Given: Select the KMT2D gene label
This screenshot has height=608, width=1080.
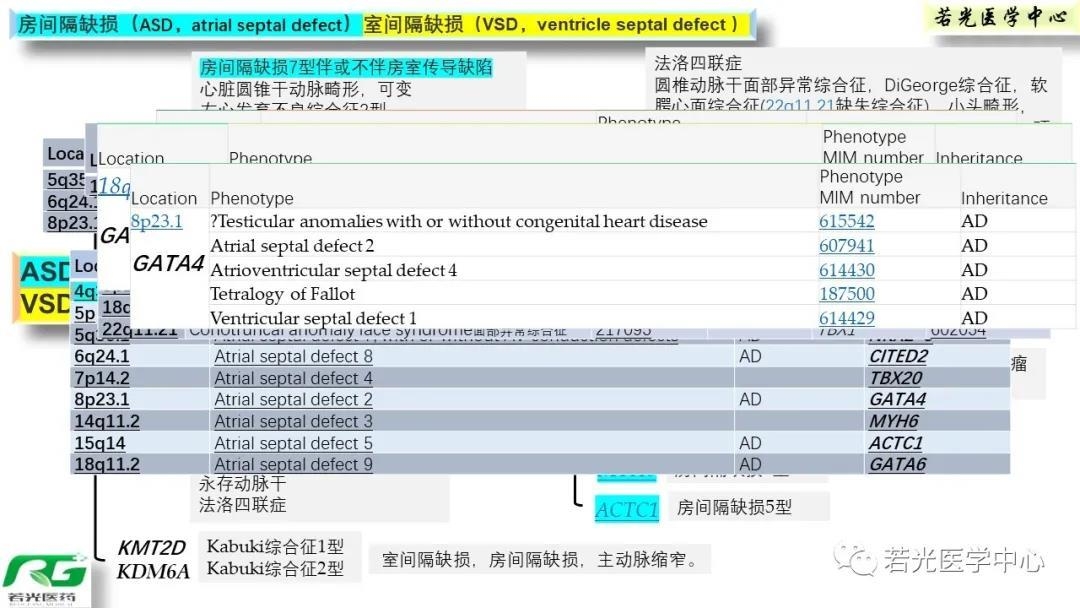Looking at the screenshot, I should click(152, 548).
